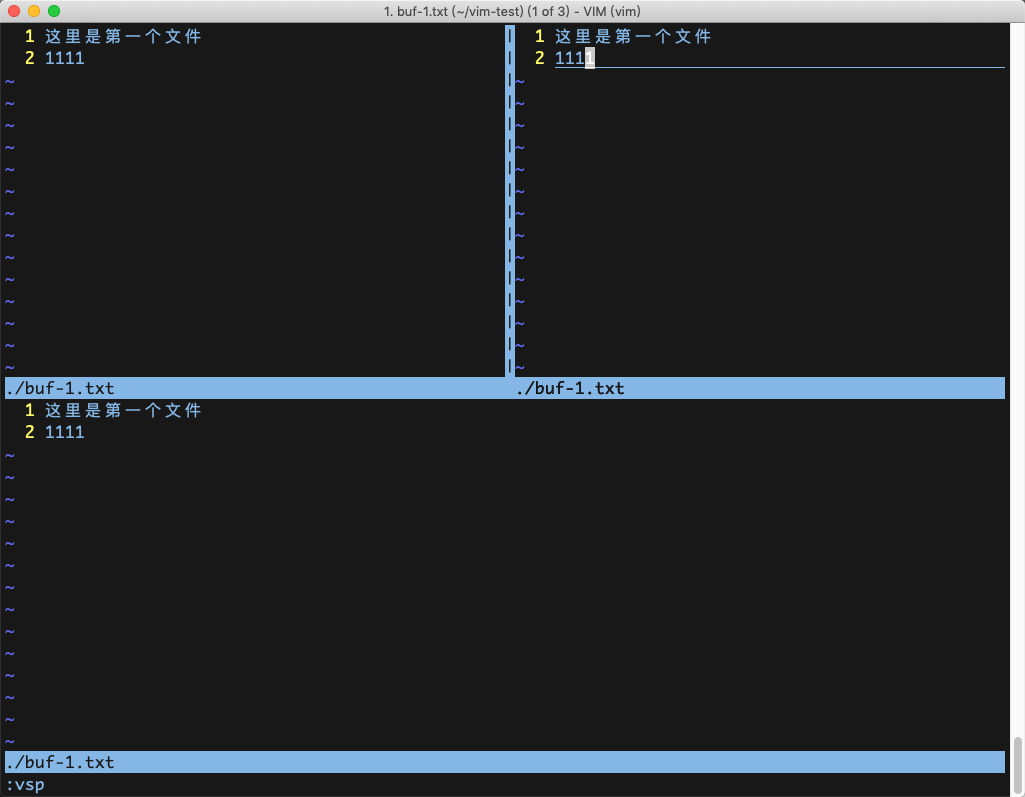Select top-right pane's ./buf-1.txt status line
Screen dimensions: 1025x797
(570, 388)
